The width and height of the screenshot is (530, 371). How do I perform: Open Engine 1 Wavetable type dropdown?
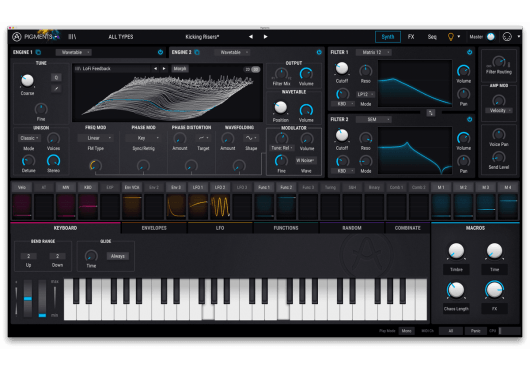tap(74, 52)
